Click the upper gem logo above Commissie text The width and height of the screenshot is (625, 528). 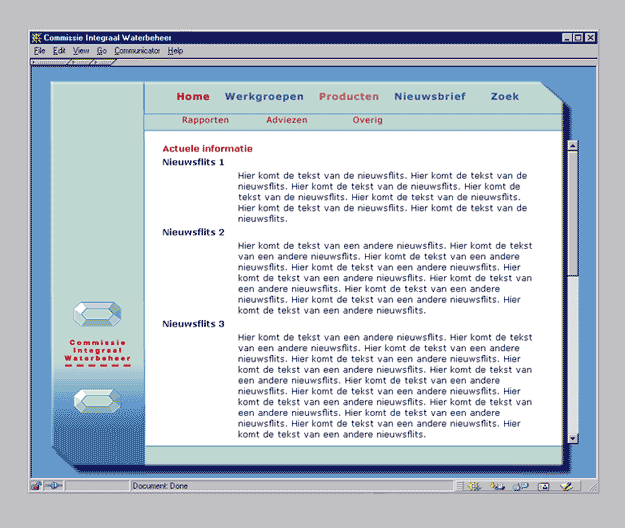(98, 314)
